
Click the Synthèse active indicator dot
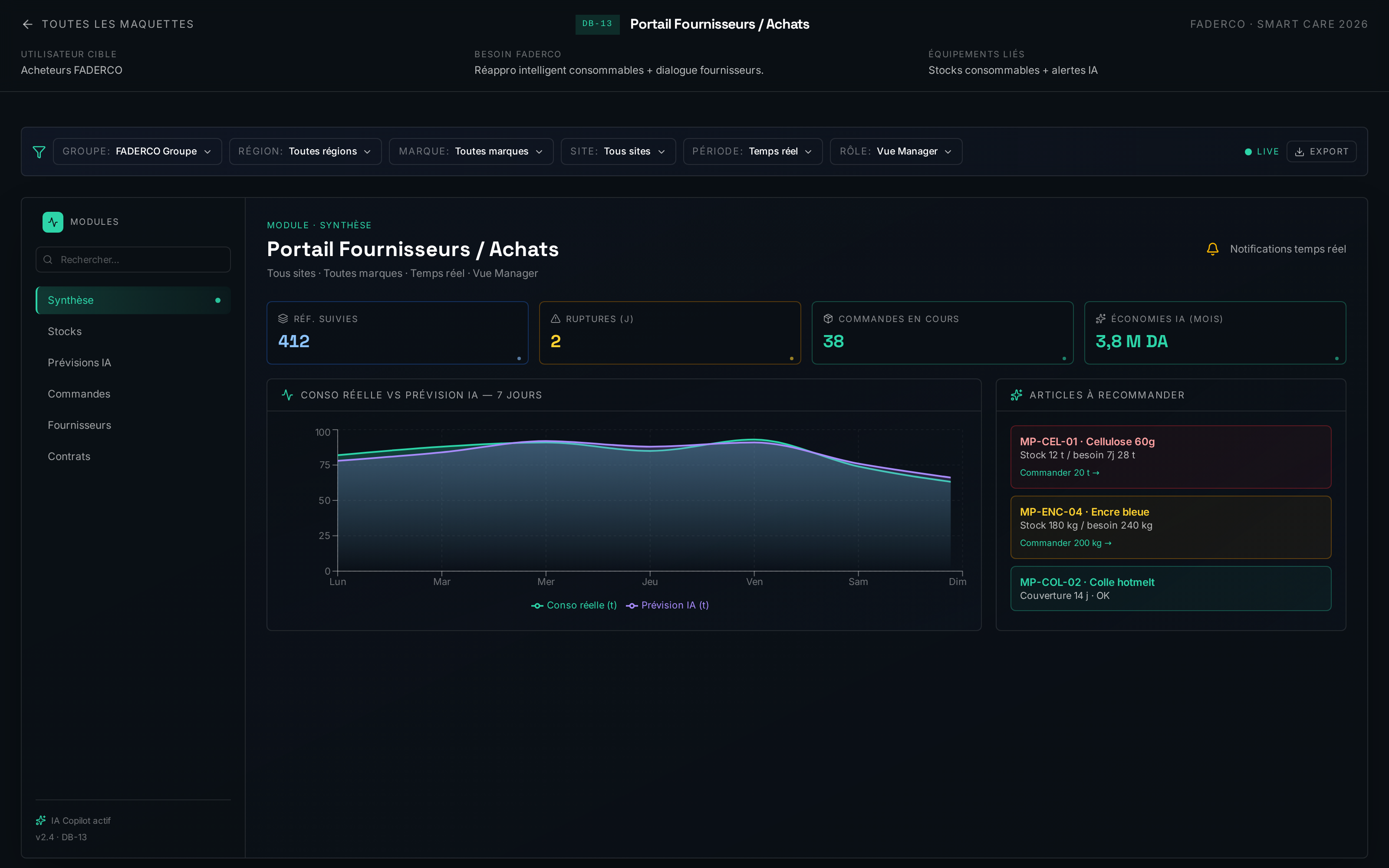point(217,300)
